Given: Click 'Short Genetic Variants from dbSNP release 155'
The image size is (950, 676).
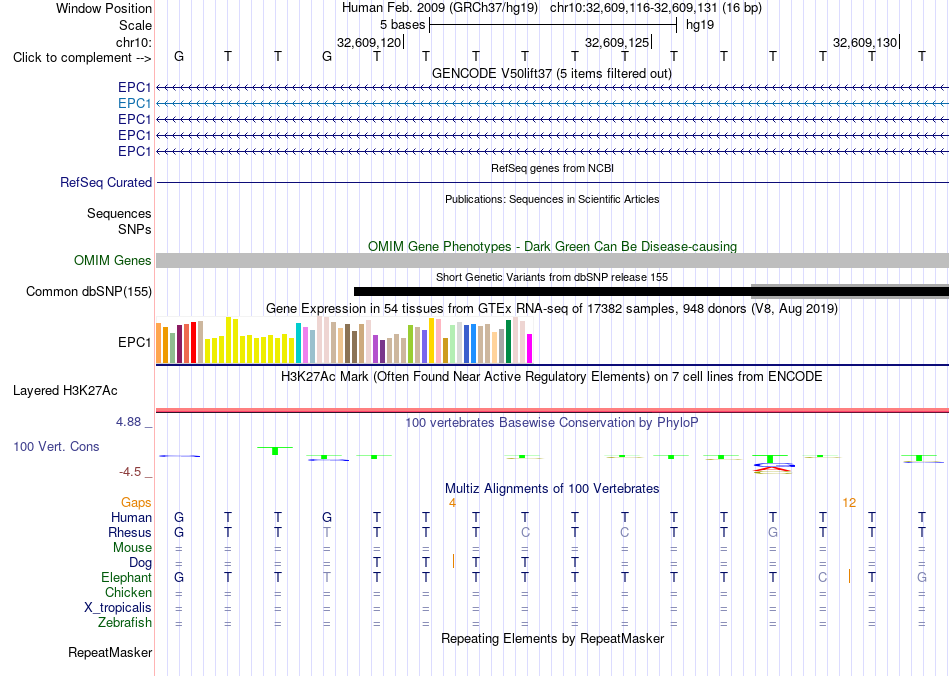Looking at the screenshot, I should tap(552, 277).
